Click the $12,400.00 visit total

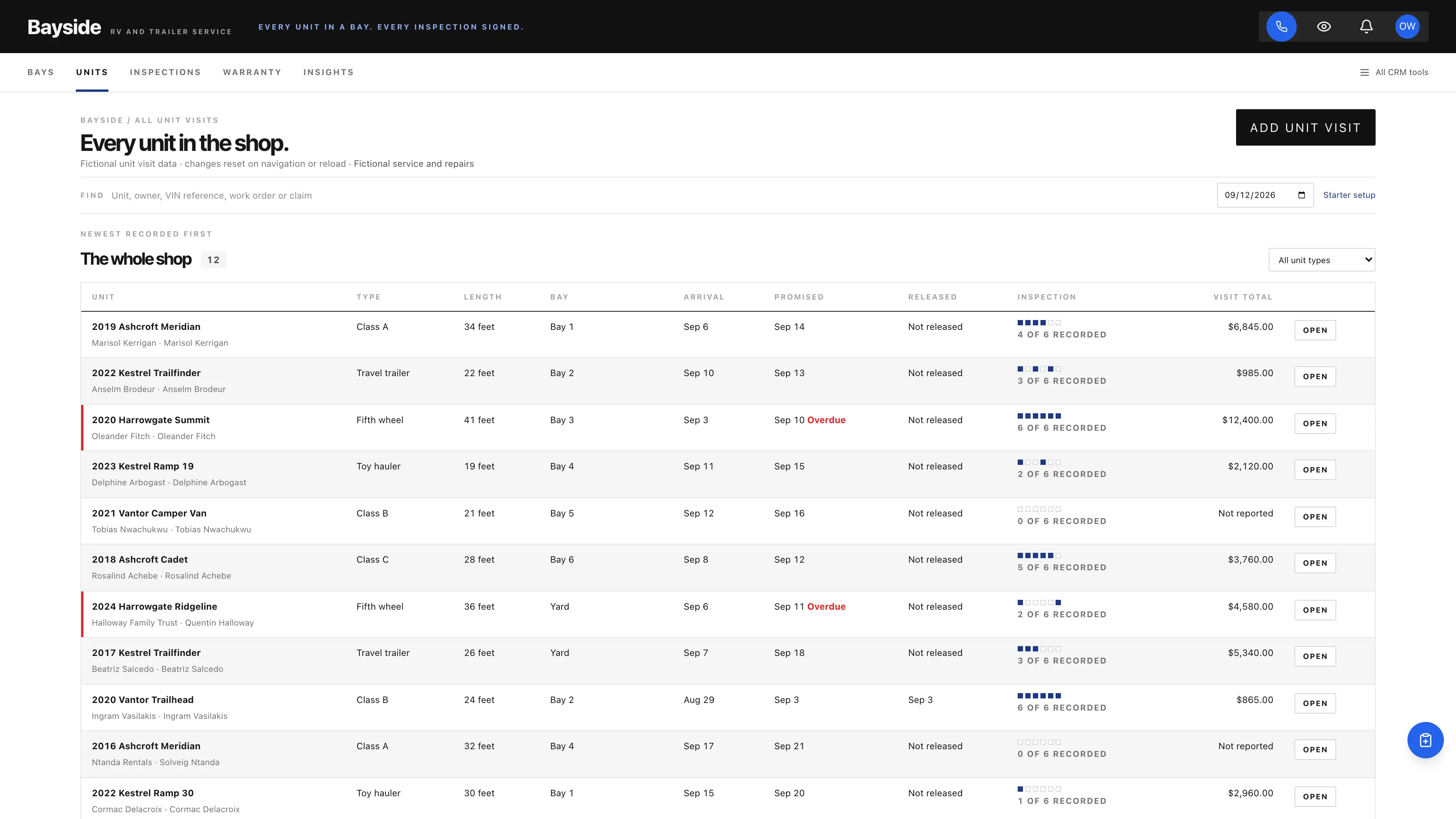pyautogui.click(x=1247, y=420)
